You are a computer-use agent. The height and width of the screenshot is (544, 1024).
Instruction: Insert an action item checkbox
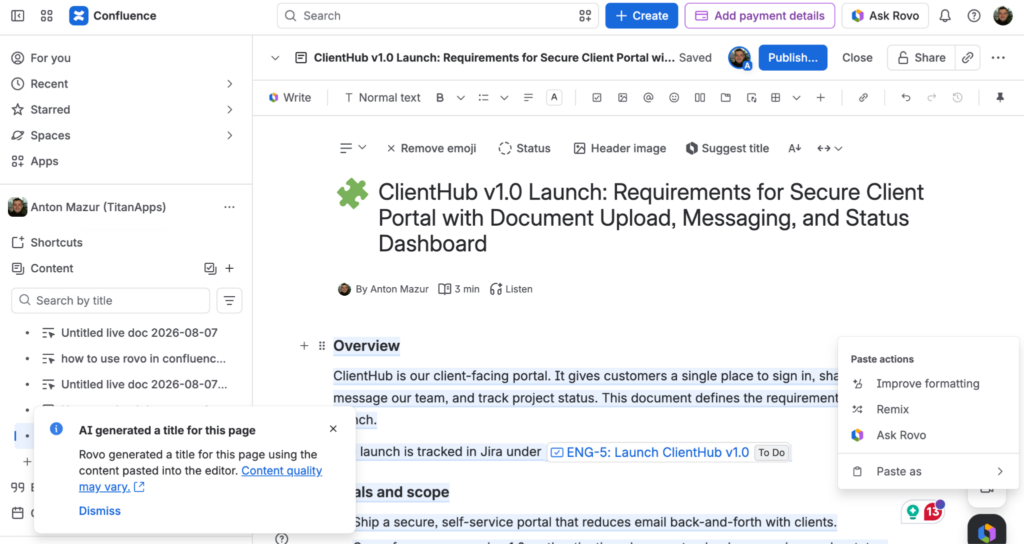[596, 97]
